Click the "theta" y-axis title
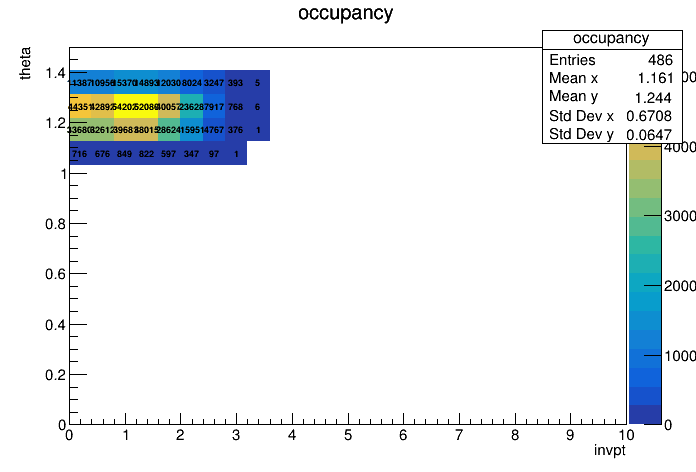 pos(25,63)
